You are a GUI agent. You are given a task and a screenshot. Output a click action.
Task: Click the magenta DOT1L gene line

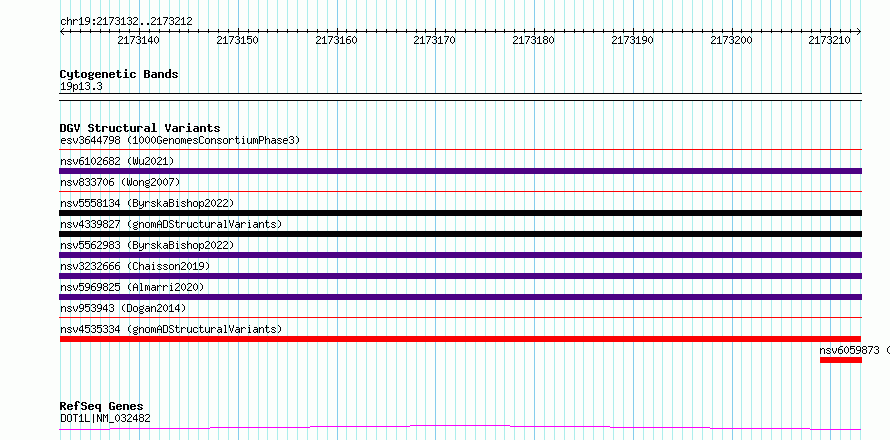click(460, 427)
